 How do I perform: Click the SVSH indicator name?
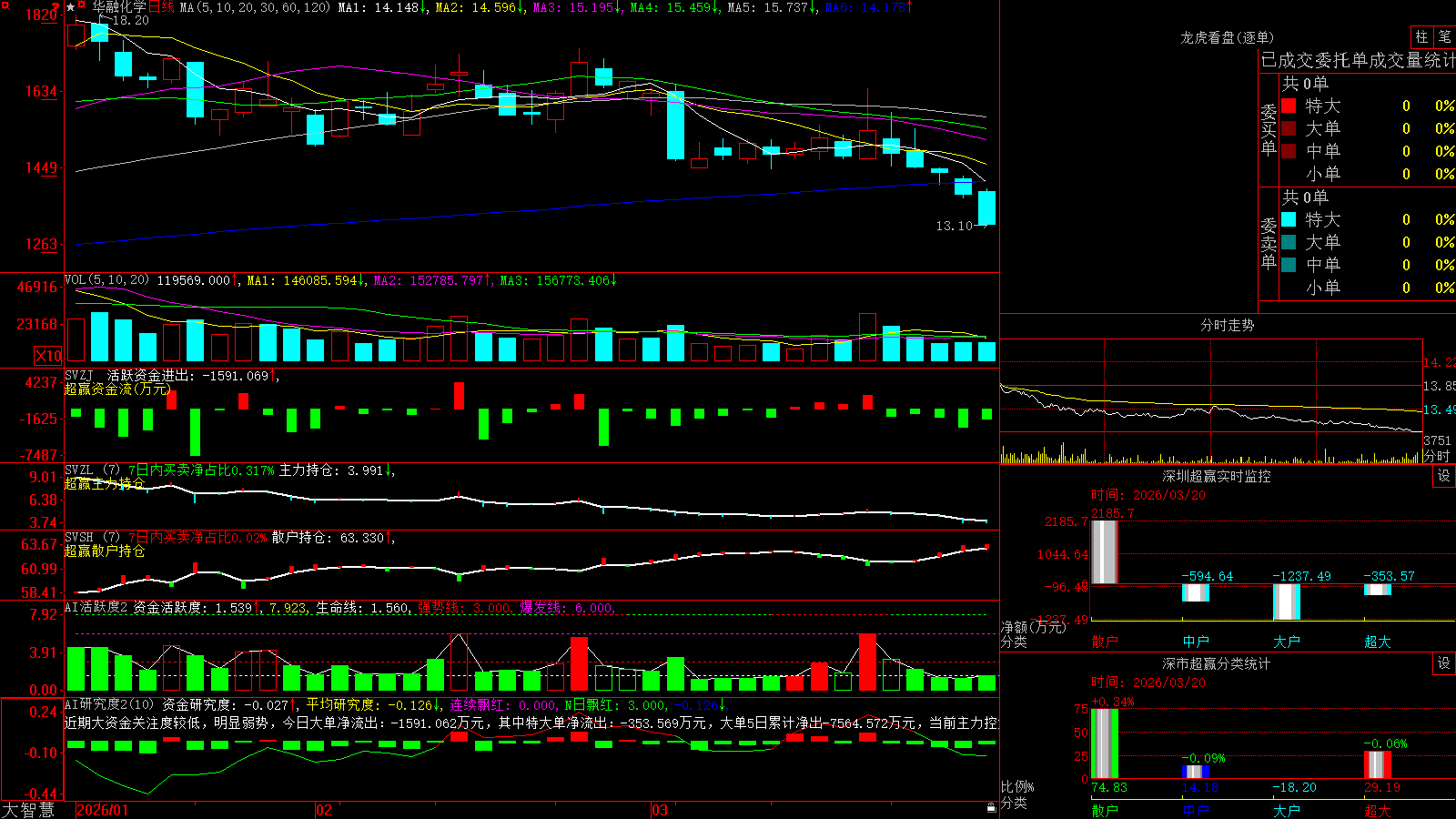coord(79,538)
